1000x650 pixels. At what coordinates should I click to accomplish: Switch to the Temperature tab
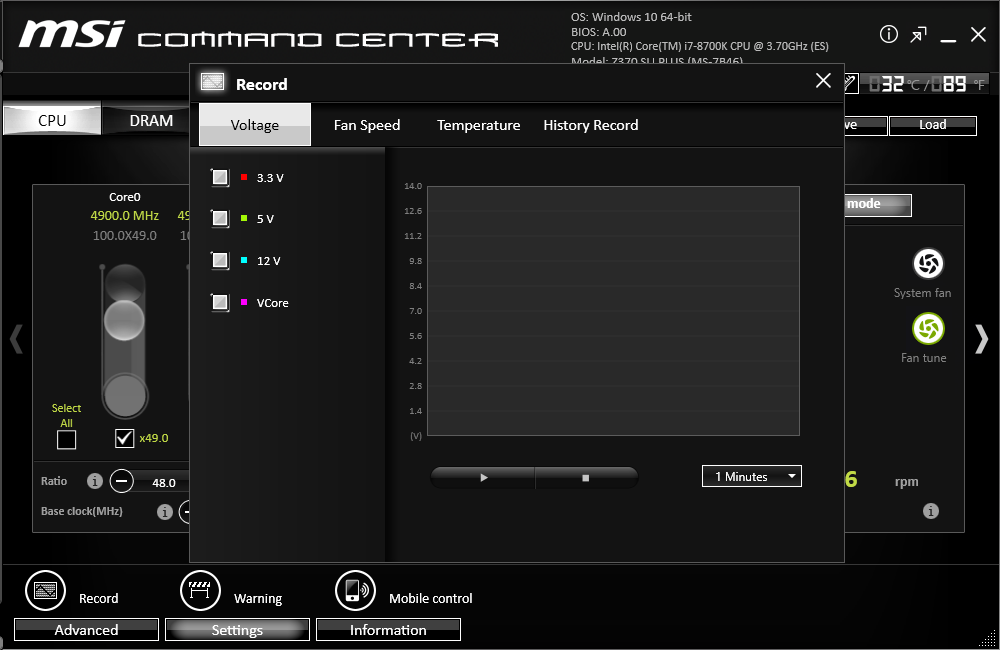[478, 125]
